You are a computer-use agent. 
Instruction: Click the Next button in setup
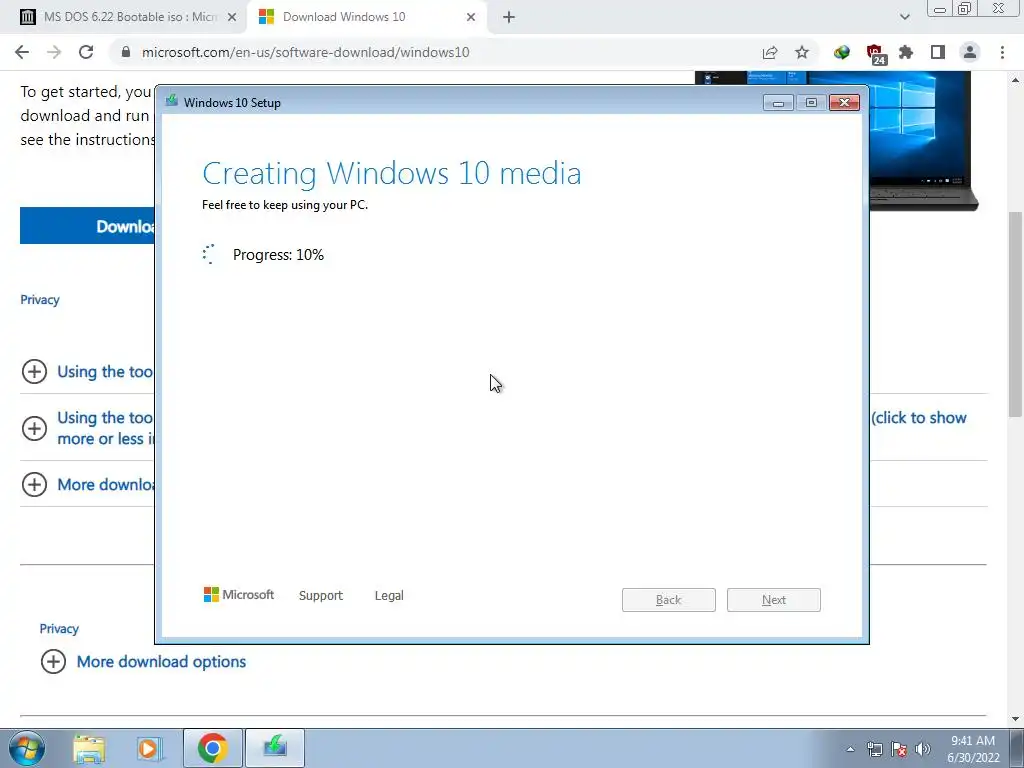click(x=774, y=600)
